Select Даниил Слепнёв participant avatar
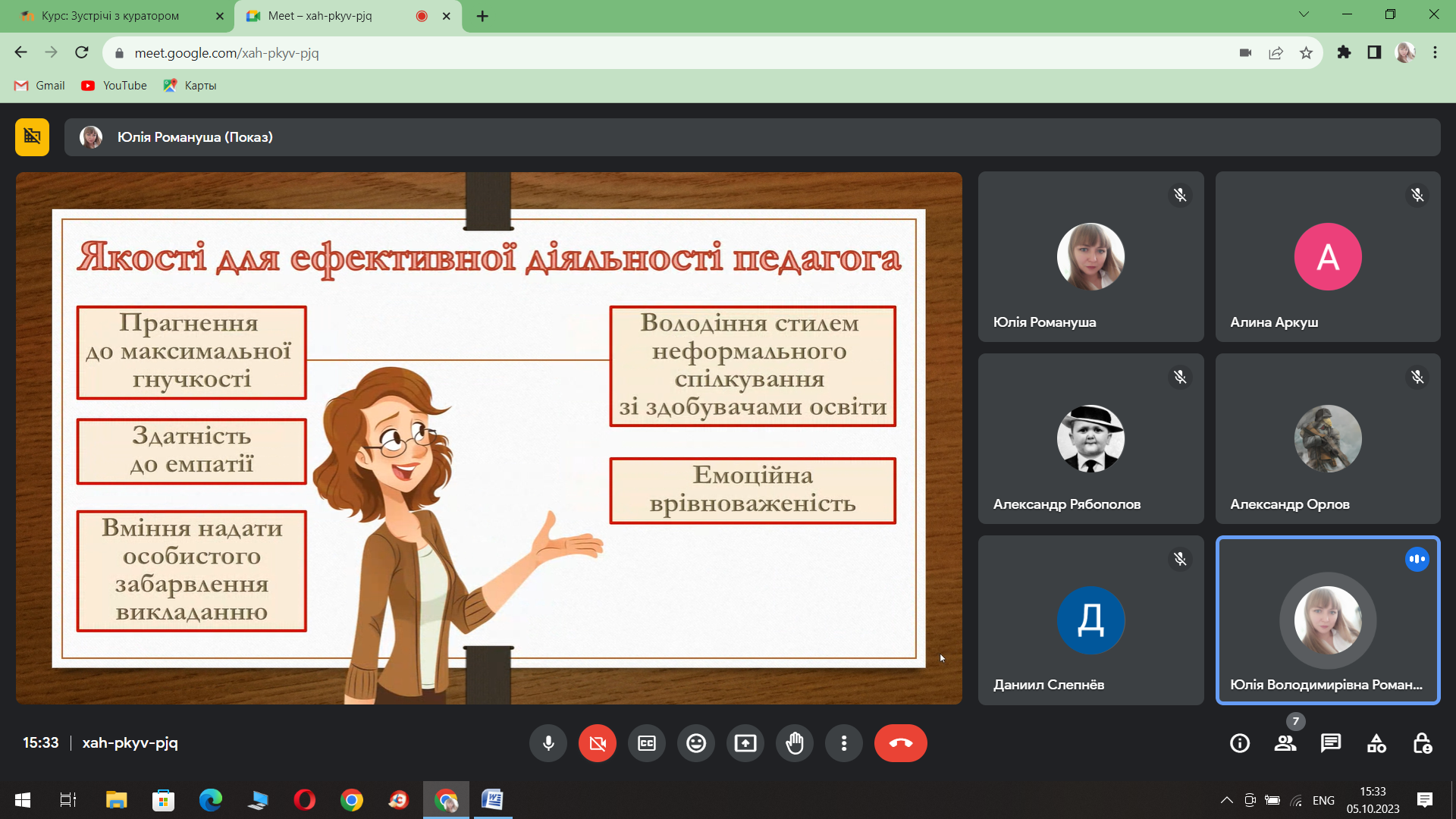Image resolution: width=1456 pixels, height=819 pixels. [x=1090, y=620]
